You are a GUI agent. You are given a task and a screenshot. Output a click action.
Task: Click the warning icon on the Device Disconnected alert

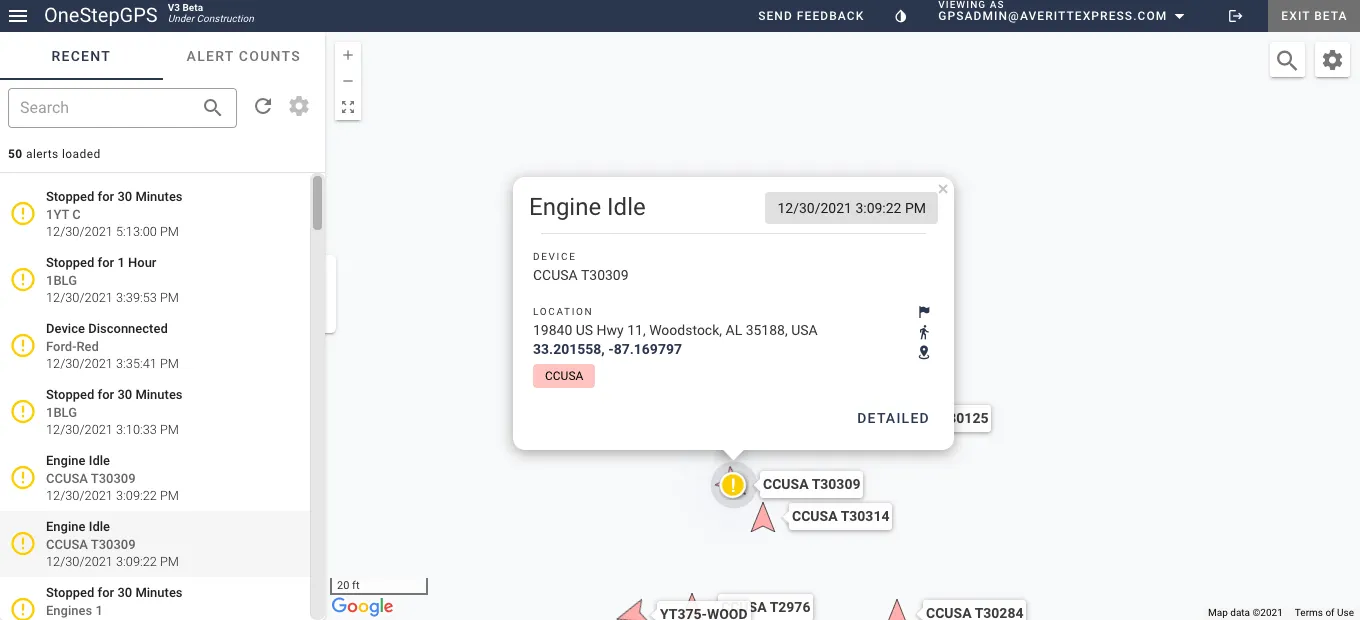[x=22, y=345]
